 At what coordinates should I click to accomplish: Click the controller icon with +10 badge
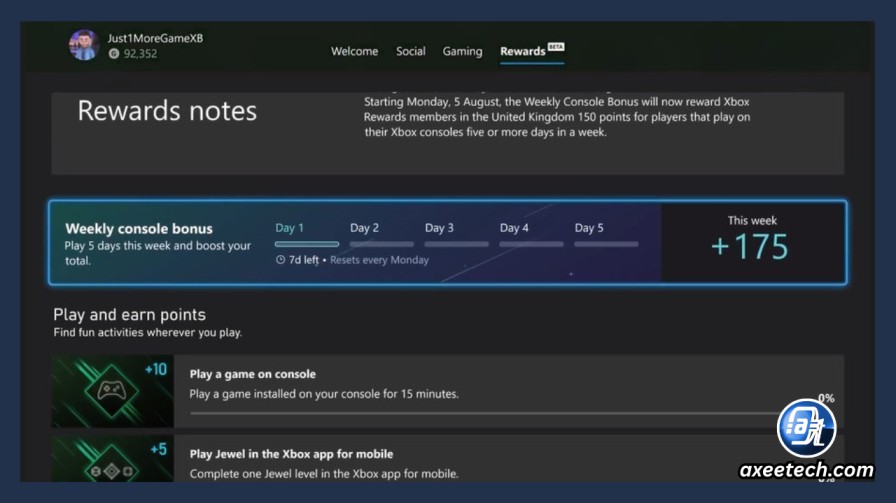(x=113, y=392)
